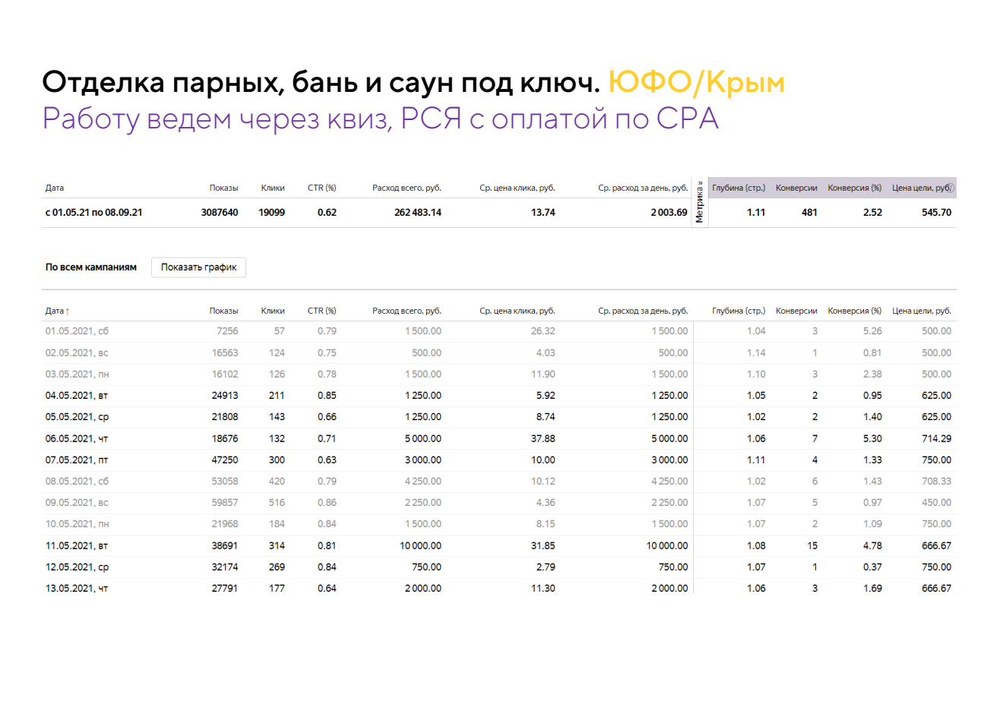Click impressions value "7256" for 01.05.2021

pos(227,331)
